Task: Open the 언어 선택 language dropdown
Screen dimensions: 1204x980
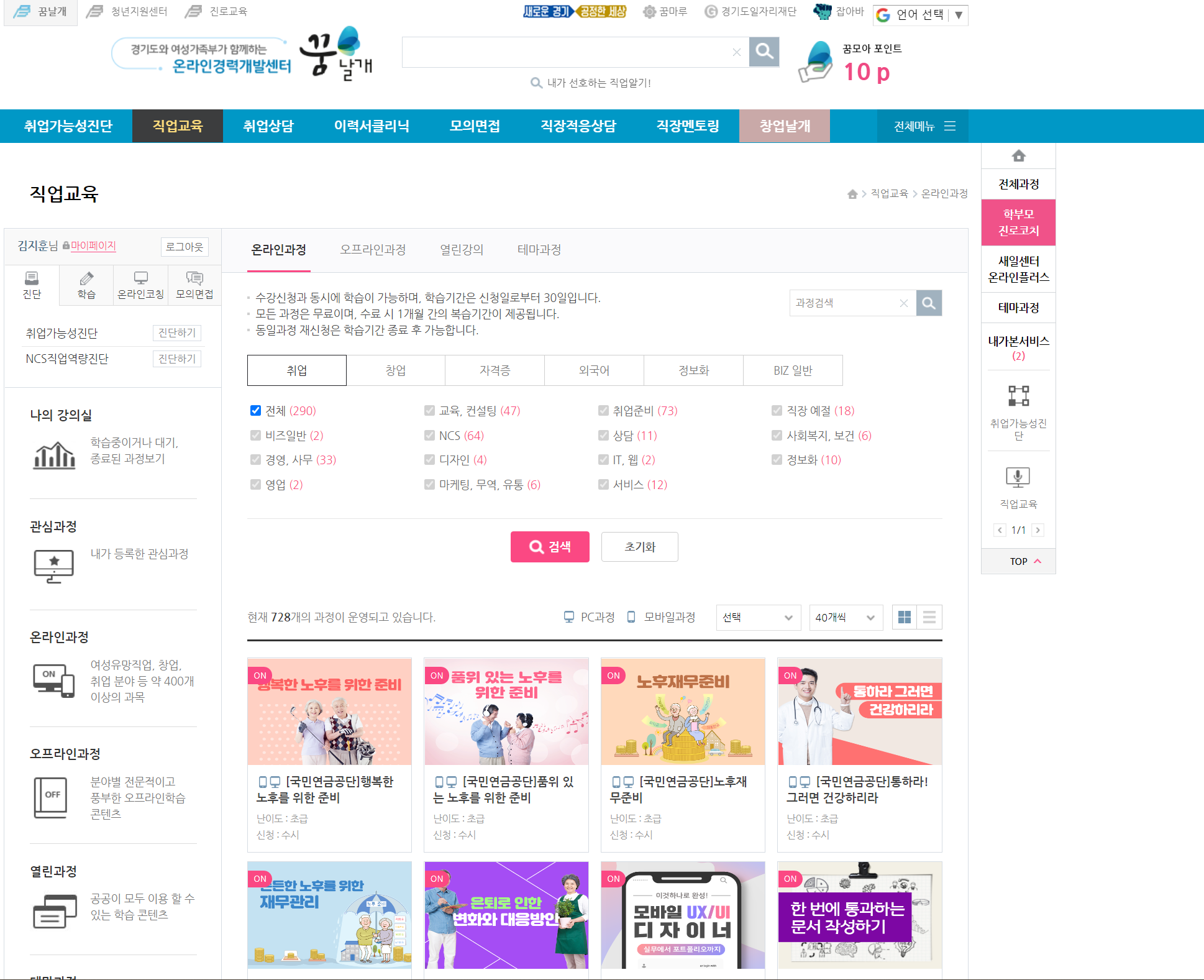Action: click(920, 15)
